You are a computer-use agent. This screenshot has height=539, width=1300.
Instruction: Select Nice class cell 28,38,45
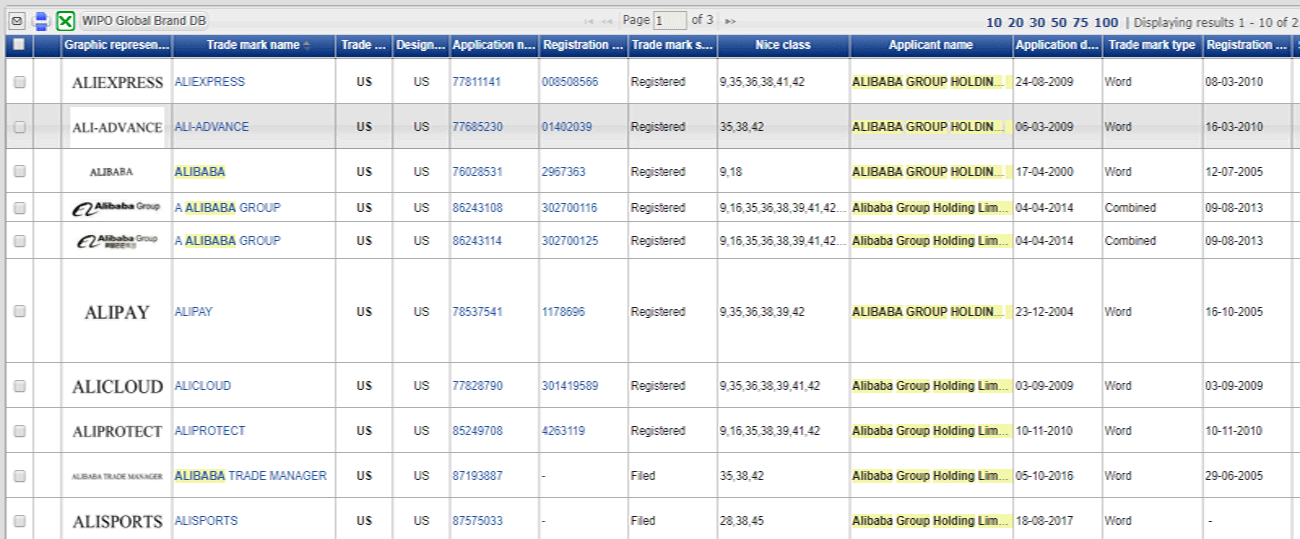point(783,521)
